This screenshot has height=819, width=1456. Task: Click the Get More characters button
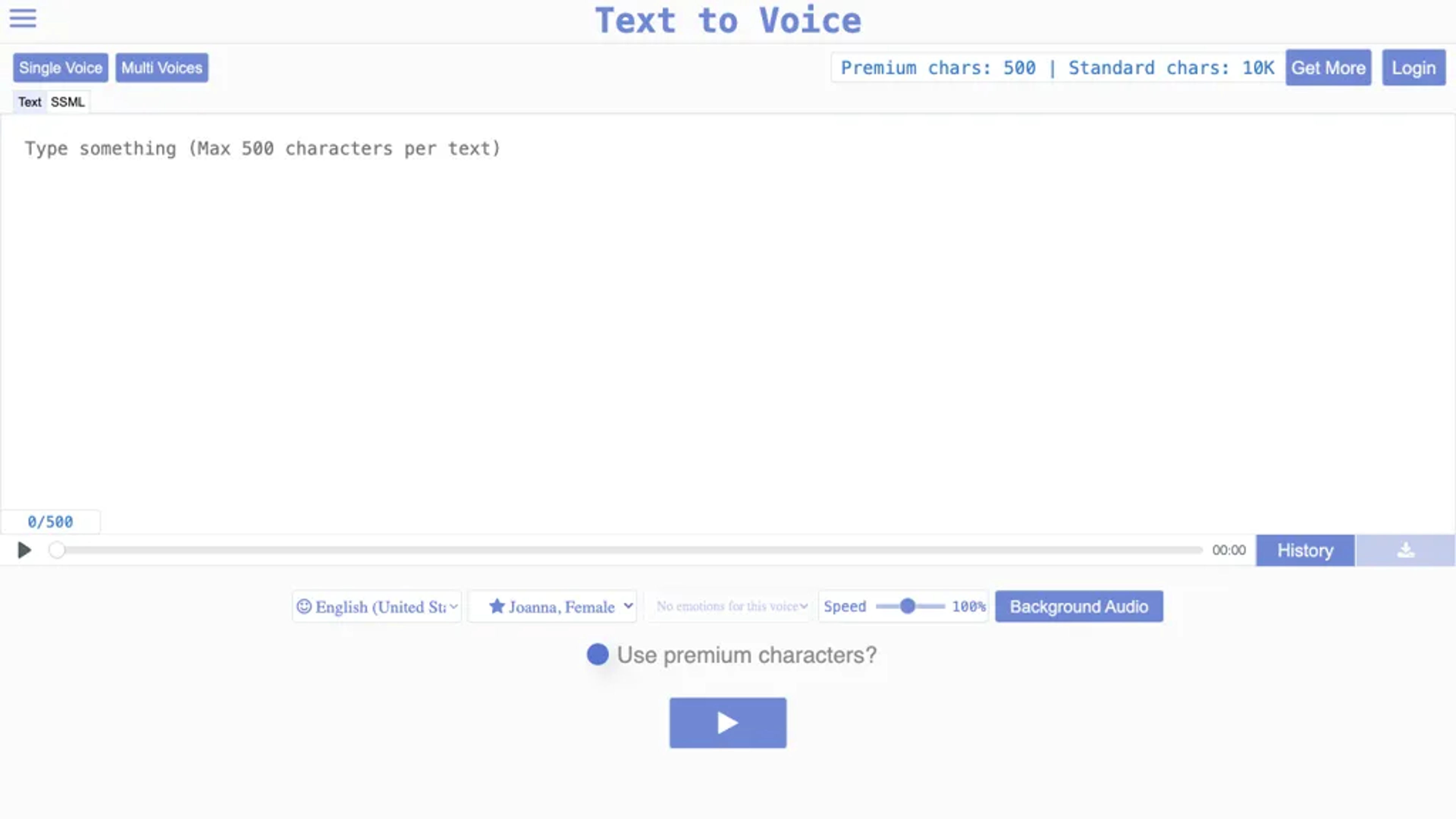[x=1328, y=68]
